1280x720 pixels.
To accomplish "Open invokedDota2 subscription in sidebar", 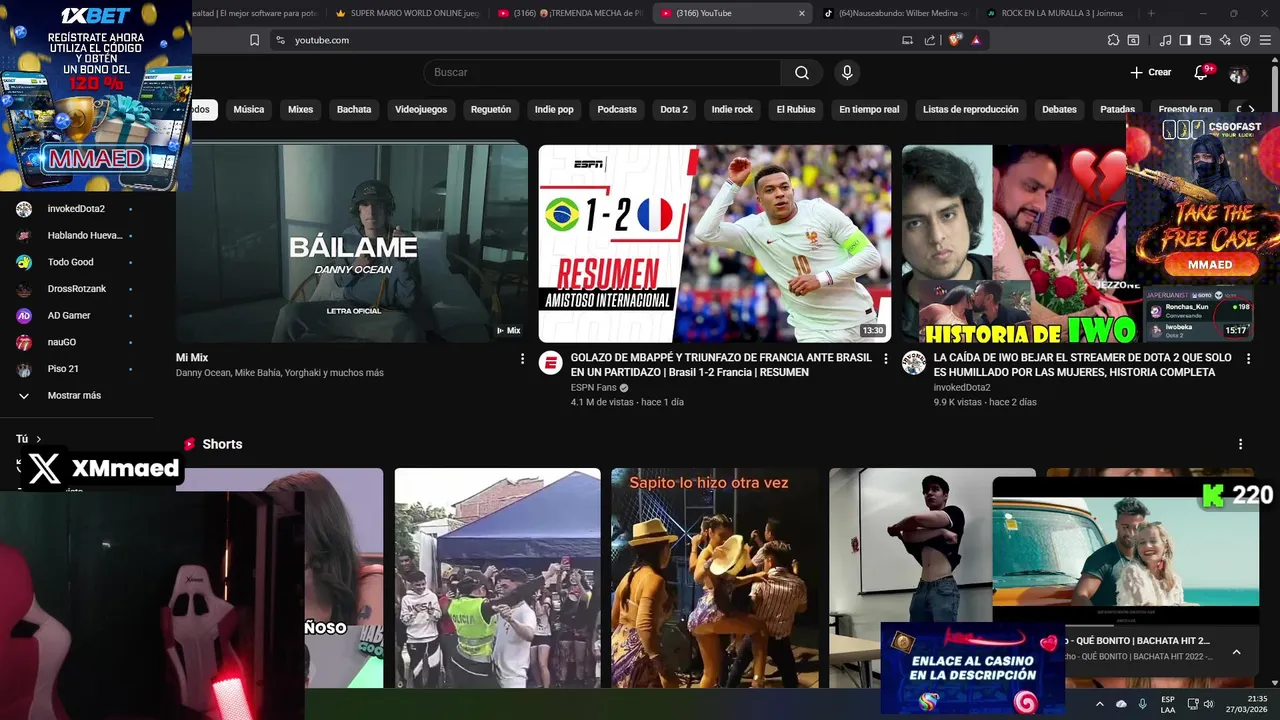I will coord(76,209).
